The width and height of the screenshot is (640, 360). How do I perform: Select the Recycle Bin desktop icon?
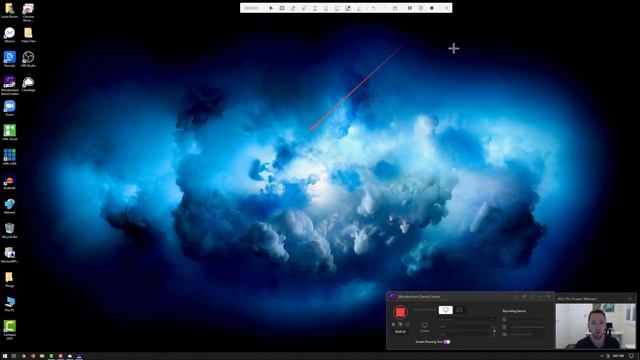pos(9,231)
